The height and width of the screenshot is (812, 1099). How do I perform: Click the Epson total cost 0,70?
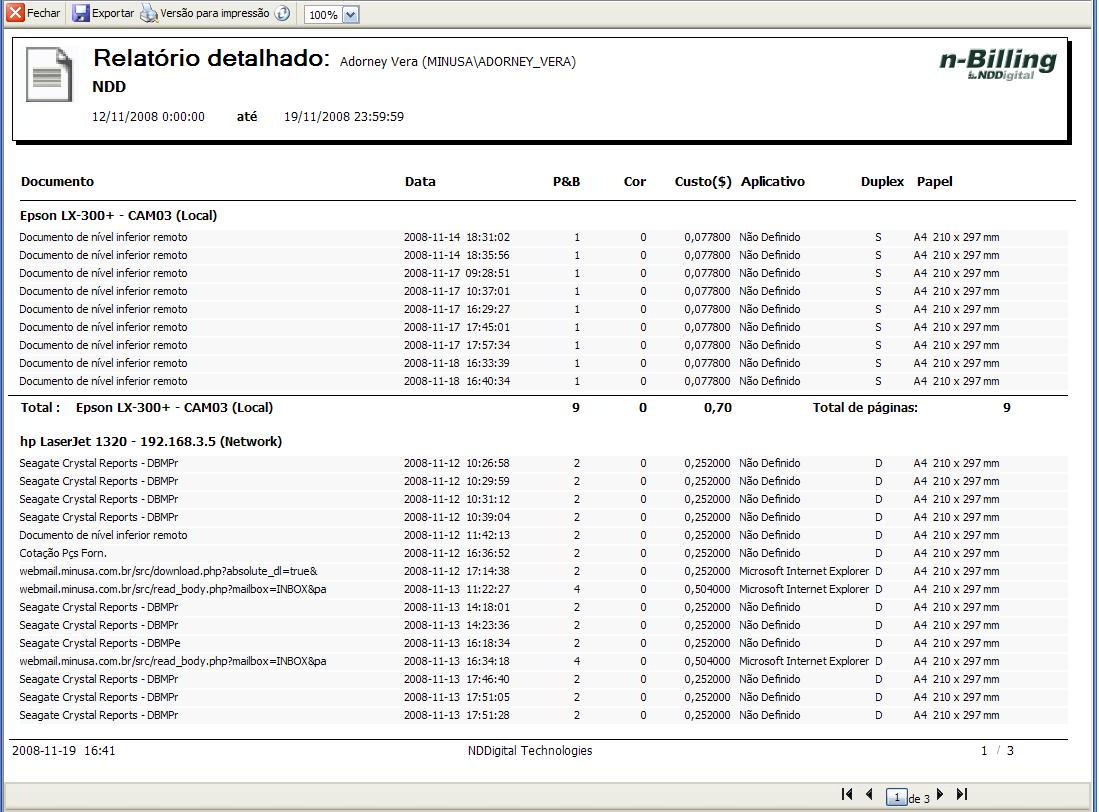[x=718, y=408]
